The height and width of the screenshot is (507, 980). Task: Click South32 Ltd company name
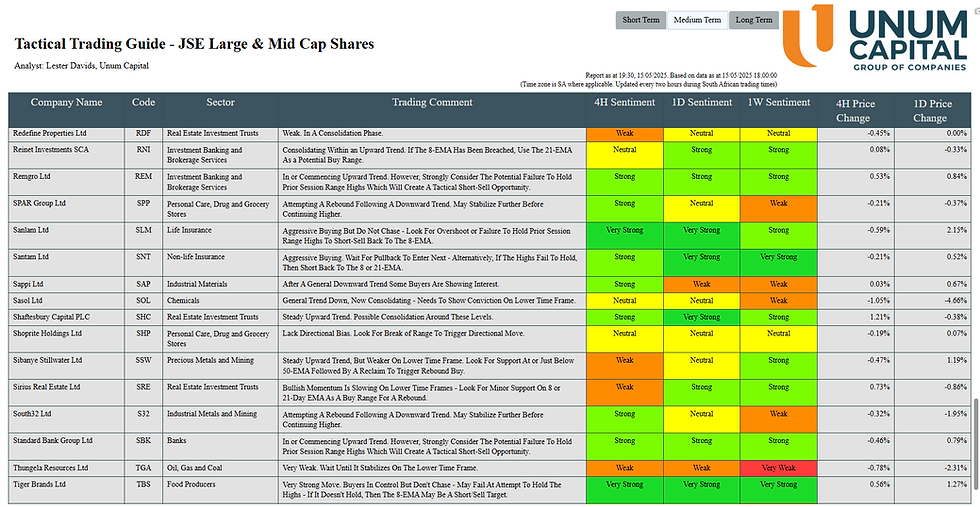[32, 414]
